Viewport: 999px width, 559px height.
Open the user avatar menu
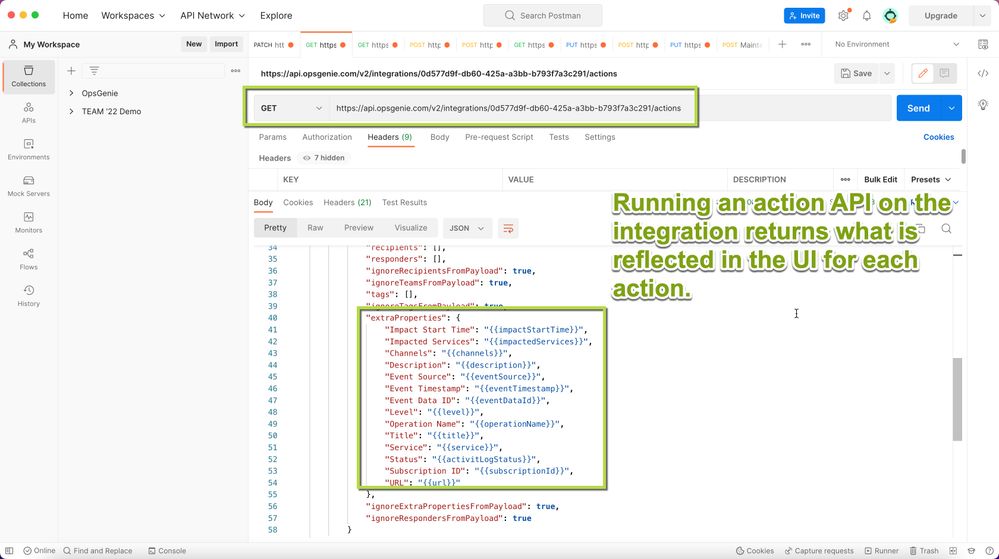pos(890,15)
